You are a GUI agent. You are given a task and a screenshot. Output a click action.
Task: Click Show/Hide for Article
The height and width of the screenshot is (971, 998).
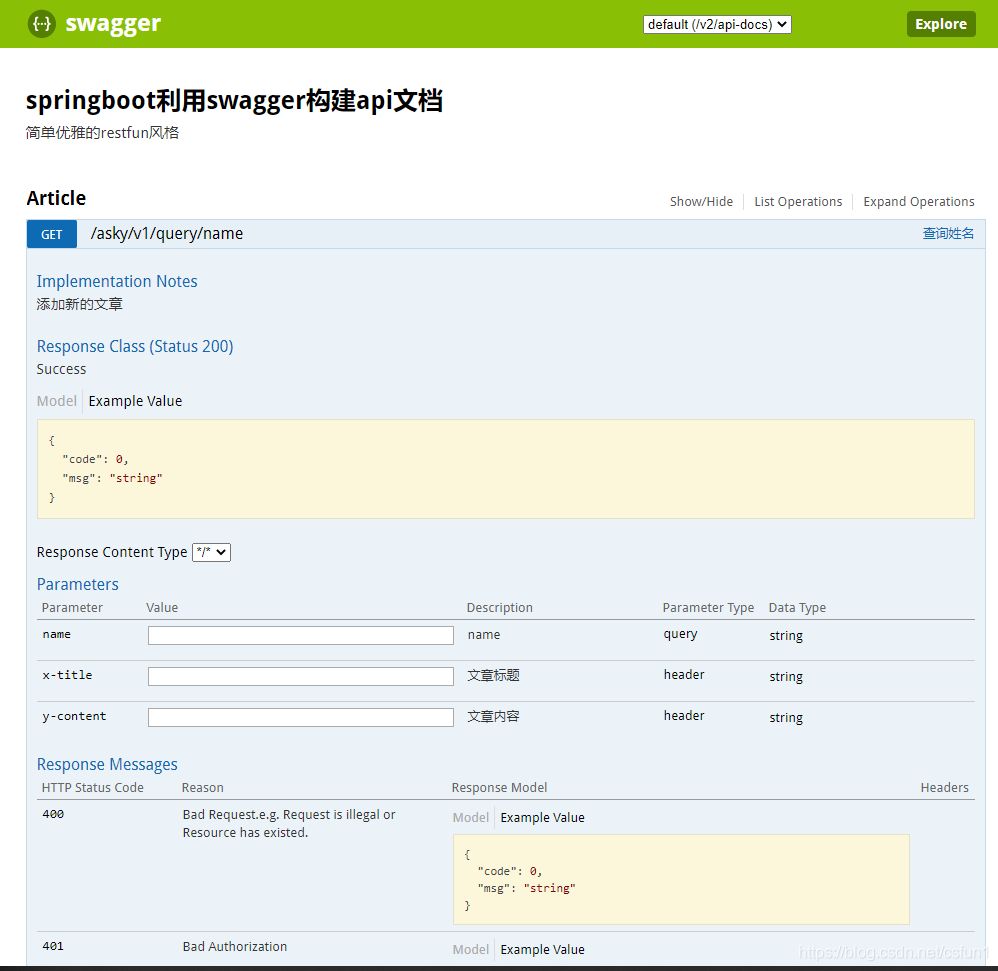click(701, 202)
